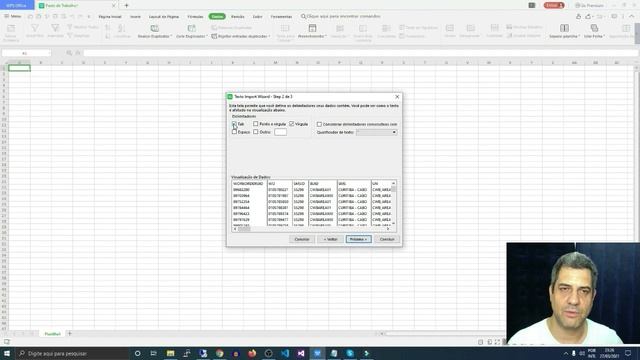The width and height of the screenshot is (640, 360).
Task: Click the share icon in title area
Action: tap(589, 16)
